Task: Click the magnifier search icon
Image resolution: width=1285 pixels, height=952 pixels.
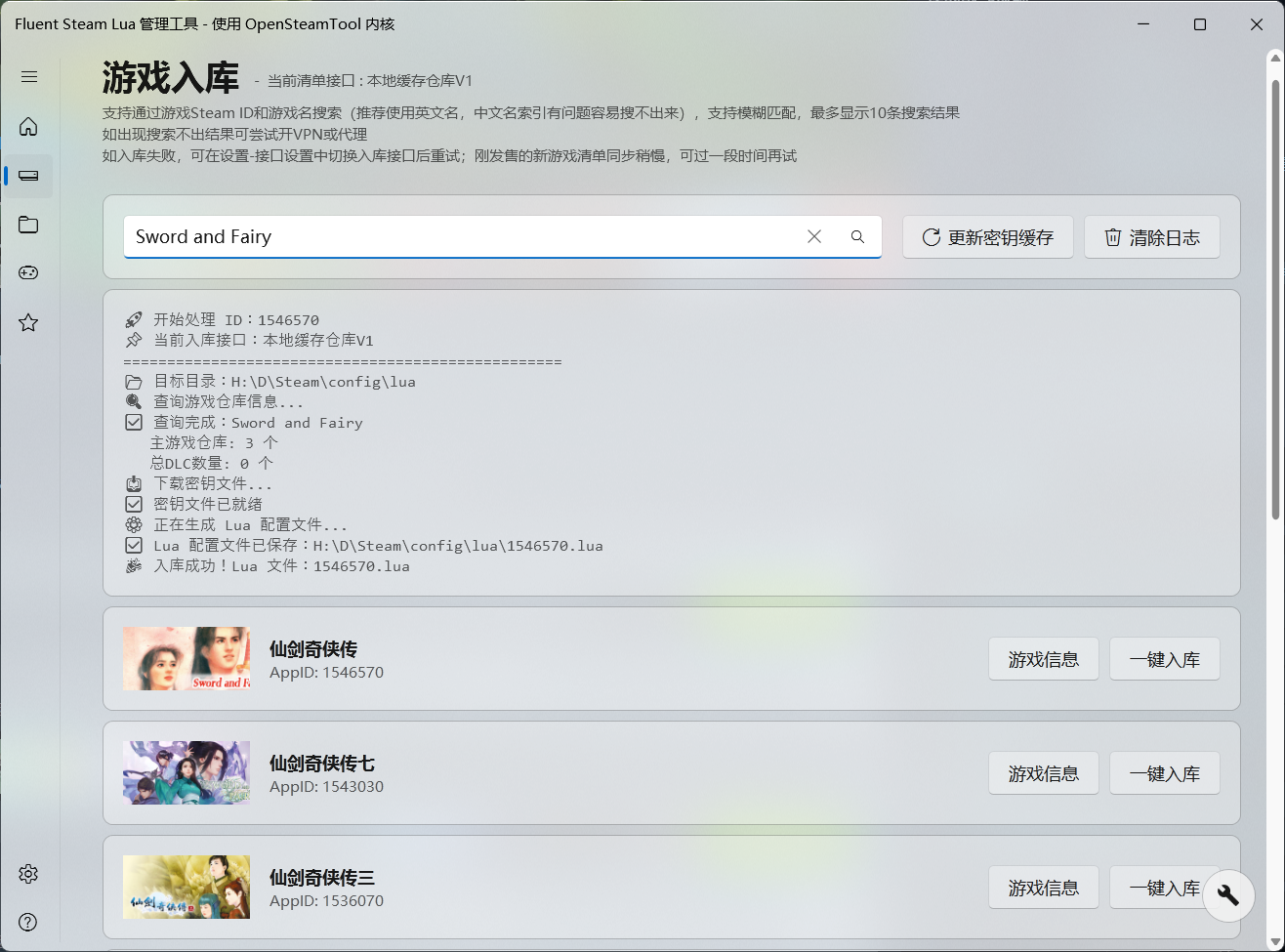Action: click(857, 236)
